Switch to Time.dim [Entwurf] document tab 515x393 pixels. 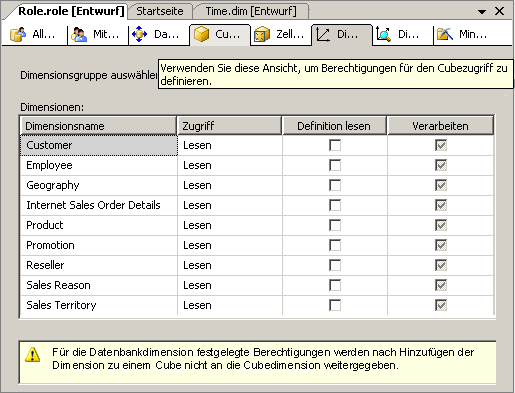251,11
